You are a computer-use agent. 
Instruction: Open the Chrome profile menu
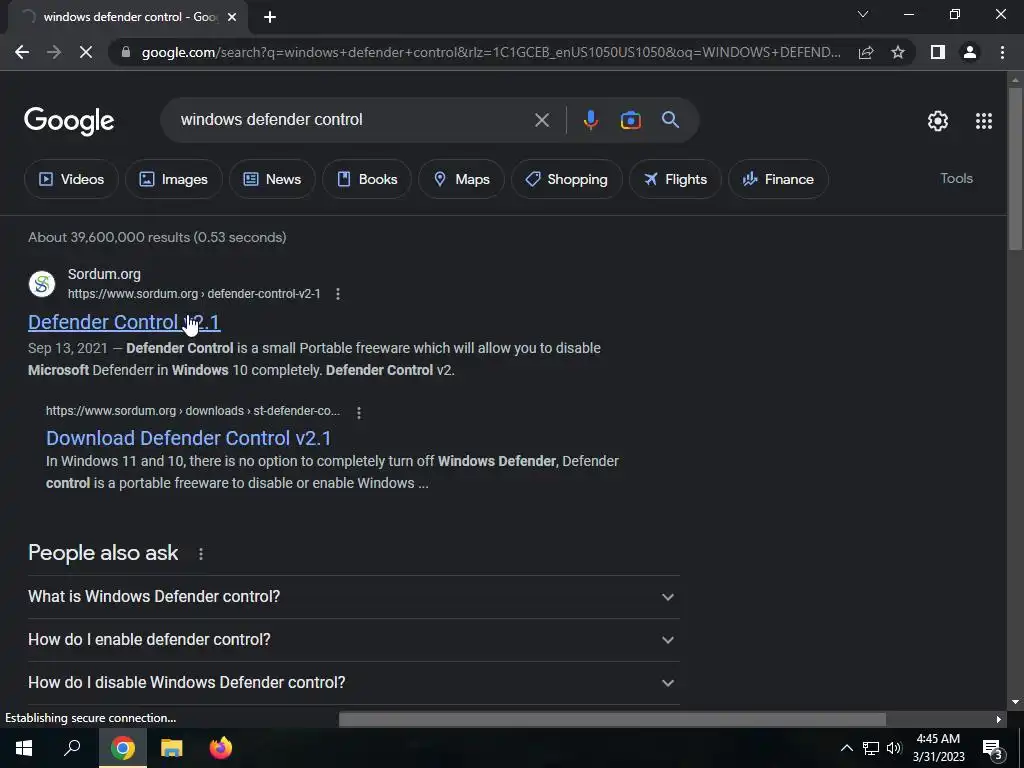(970, 52)
